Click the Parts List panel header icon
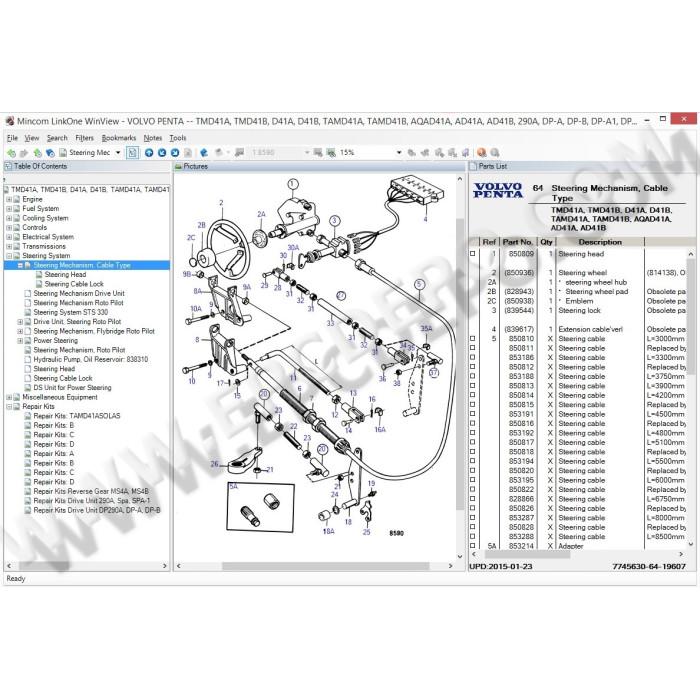The width and height of the screenshot is (700, 700). point(473,167)
